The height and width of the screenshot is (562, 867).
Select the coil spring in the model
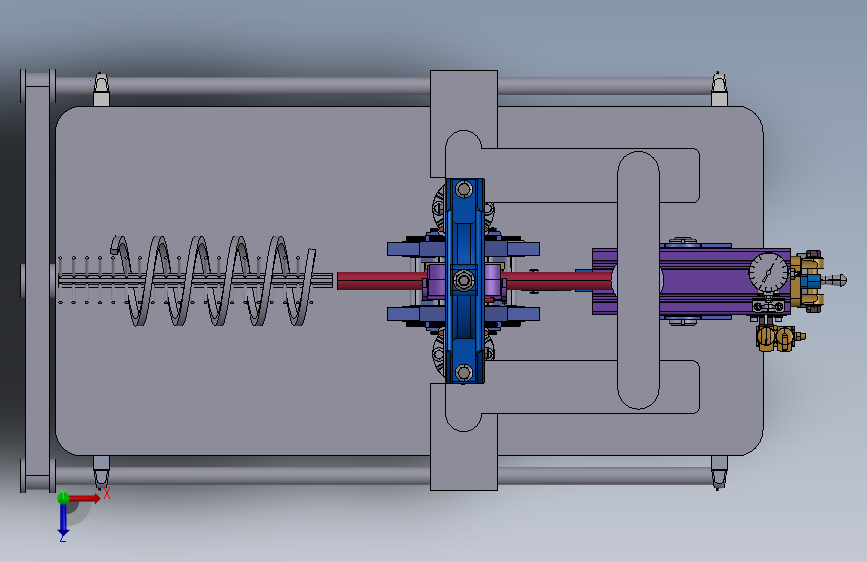(215, 280)
